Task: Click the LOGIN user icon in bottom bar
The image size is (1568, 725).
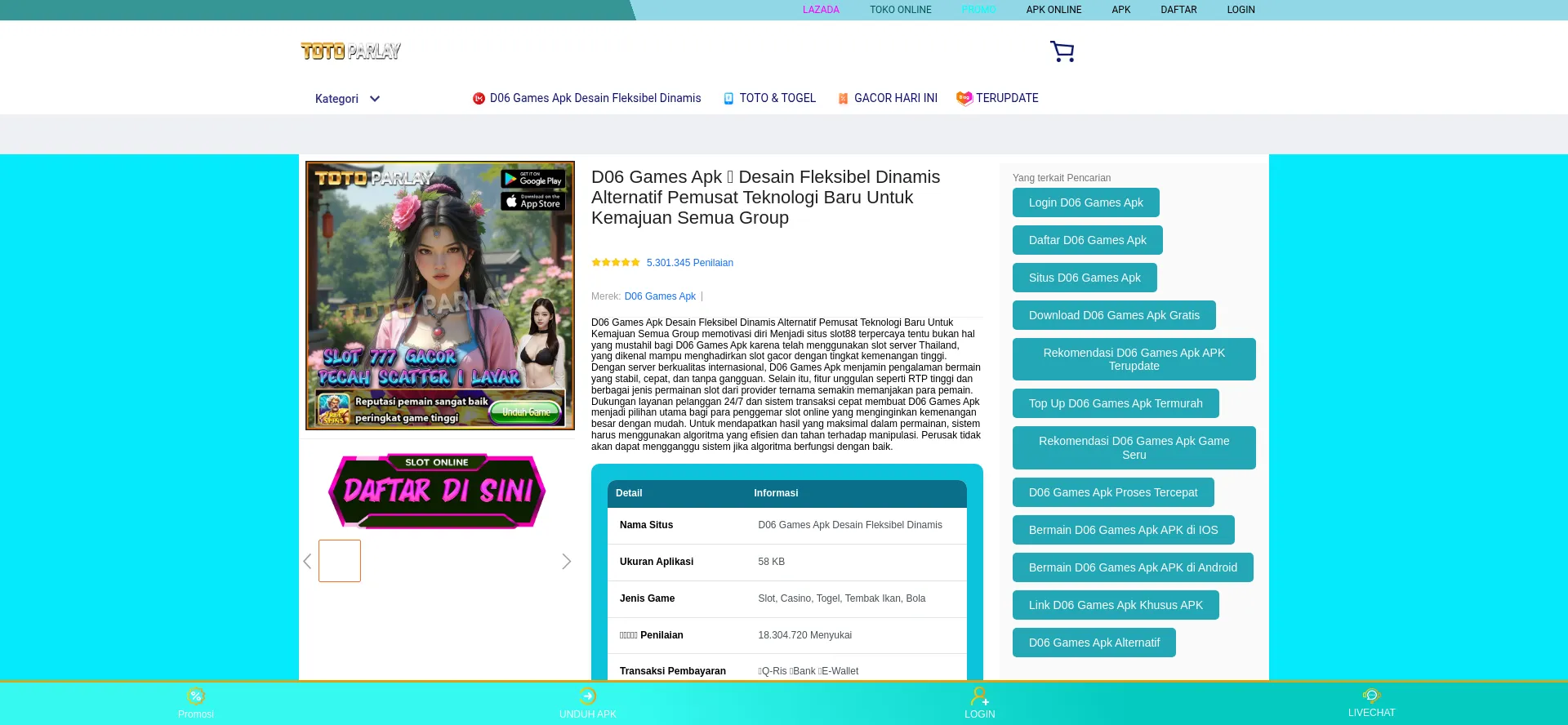Action: (979, 696)
